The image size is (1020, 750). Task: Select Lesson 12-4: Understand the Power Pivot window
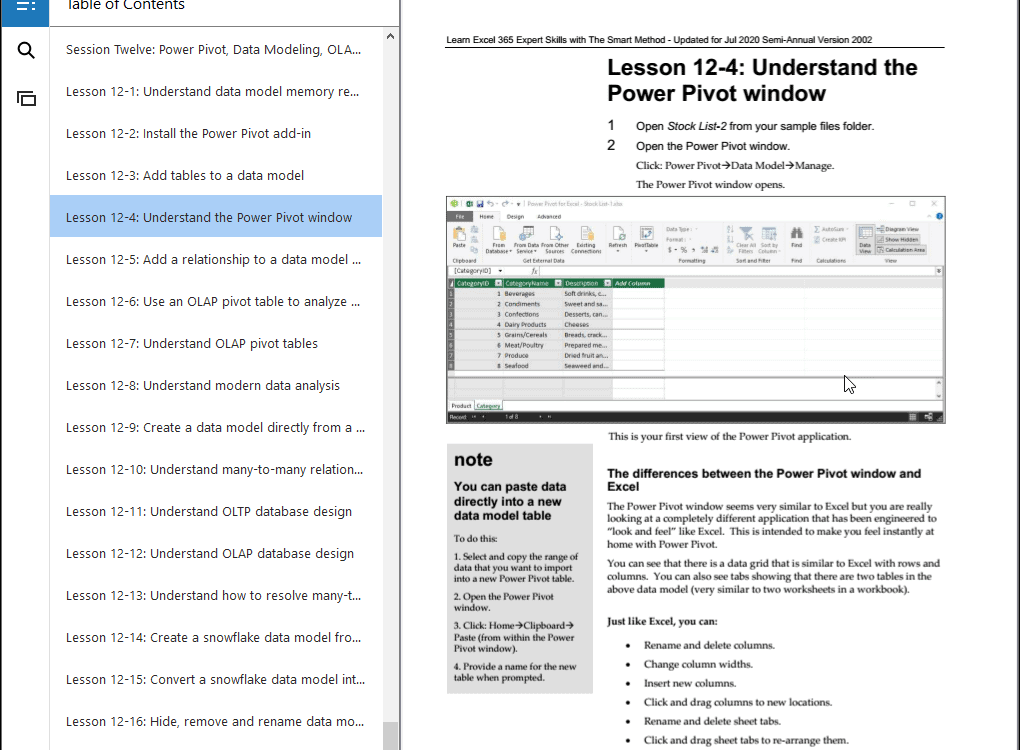click(216, 217)
